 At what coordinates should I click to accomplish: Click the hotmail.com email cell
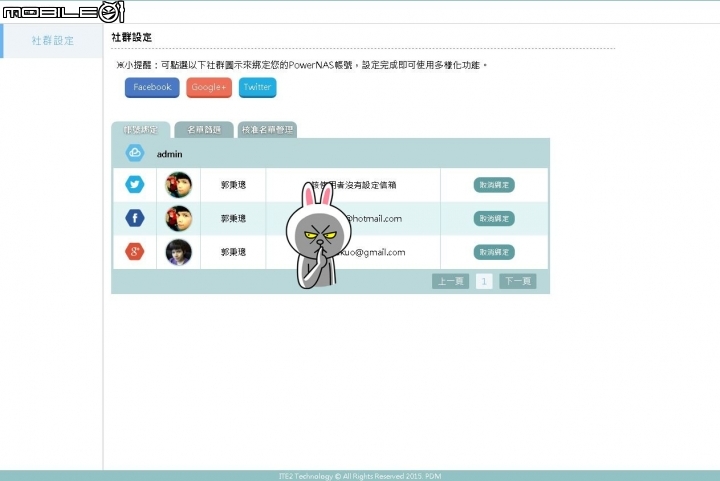pos(353,218)
